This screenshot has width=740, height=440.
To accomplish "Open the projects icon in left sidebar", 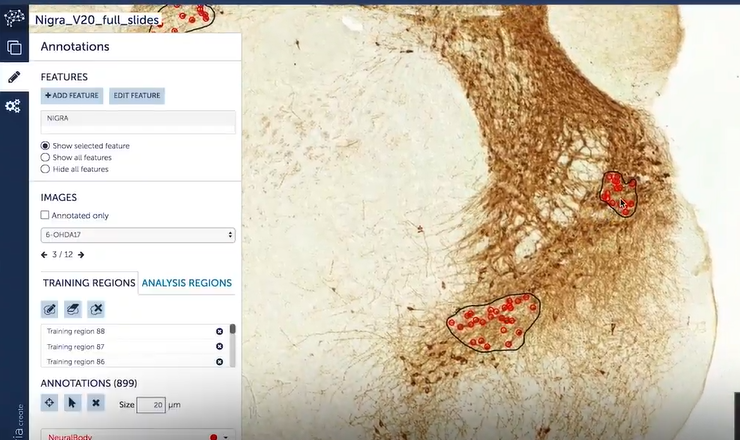I will (x=14, y=47).
